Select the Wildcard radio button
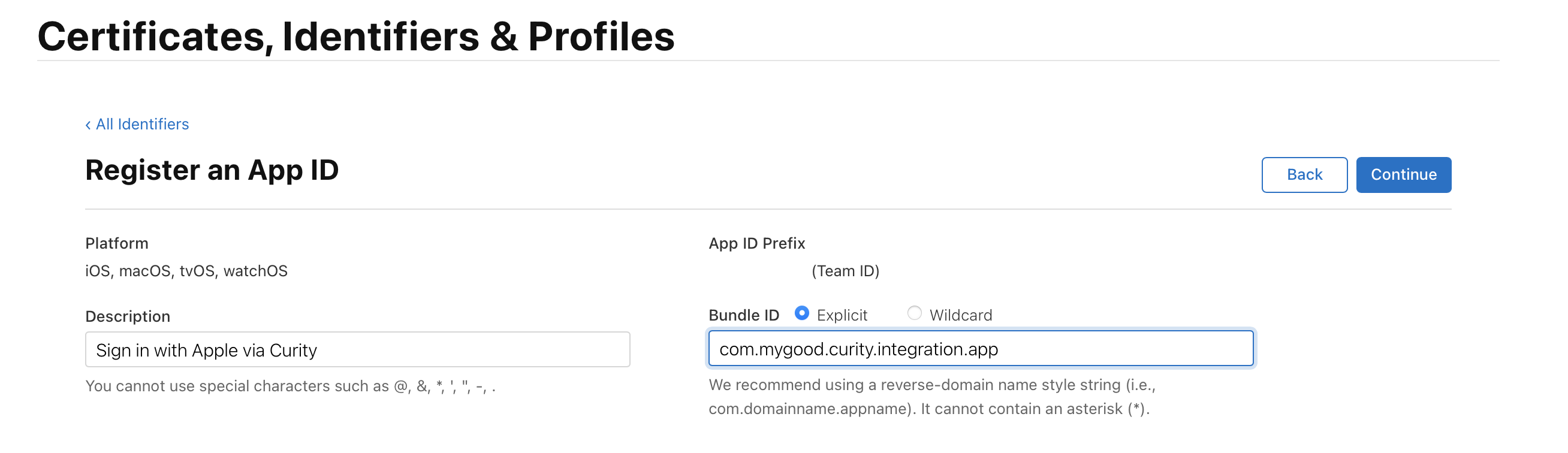The image size is (1568, 453). pos(913,313)
